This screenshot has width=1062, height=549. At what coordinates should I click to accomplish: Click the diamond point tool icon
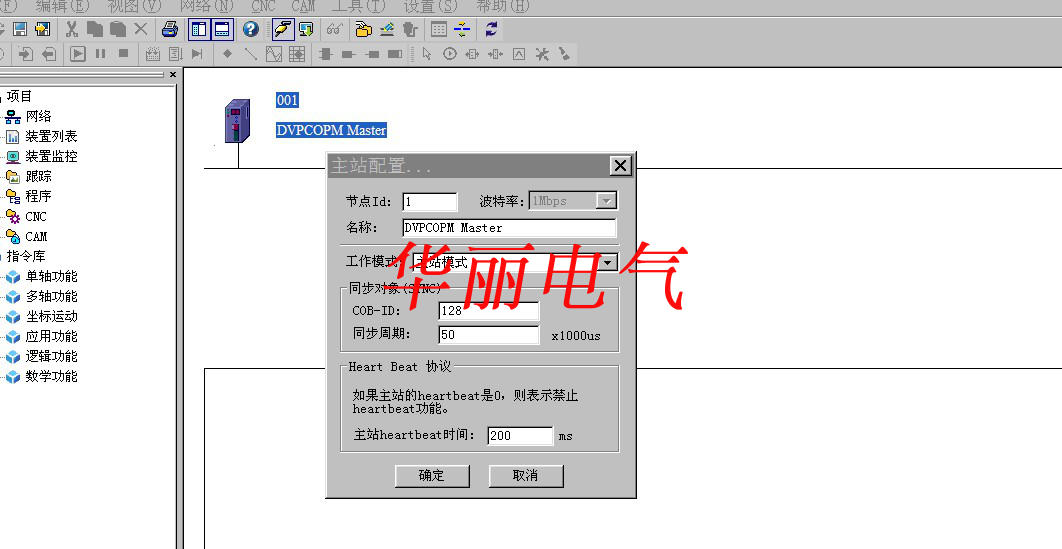tap(228, 53)
